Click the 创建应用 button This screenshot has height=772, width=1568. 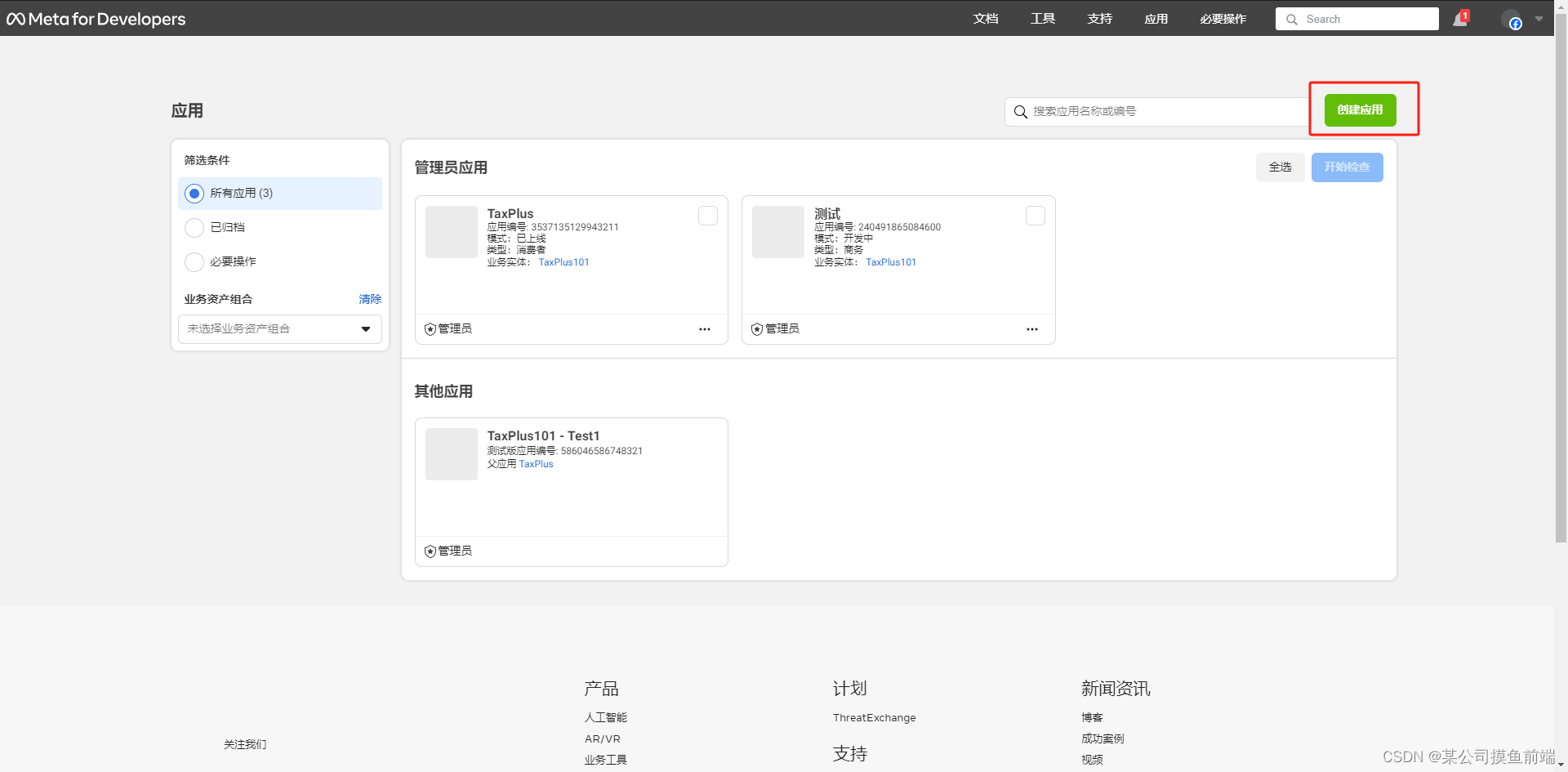(1359, 109)
